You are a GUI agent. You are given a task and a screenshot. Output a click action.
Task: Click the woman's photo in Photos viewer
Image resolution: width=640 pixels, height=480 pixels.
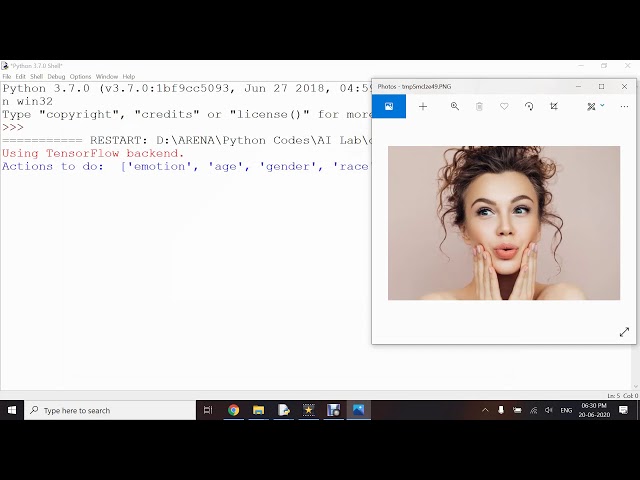coord(504,223)
